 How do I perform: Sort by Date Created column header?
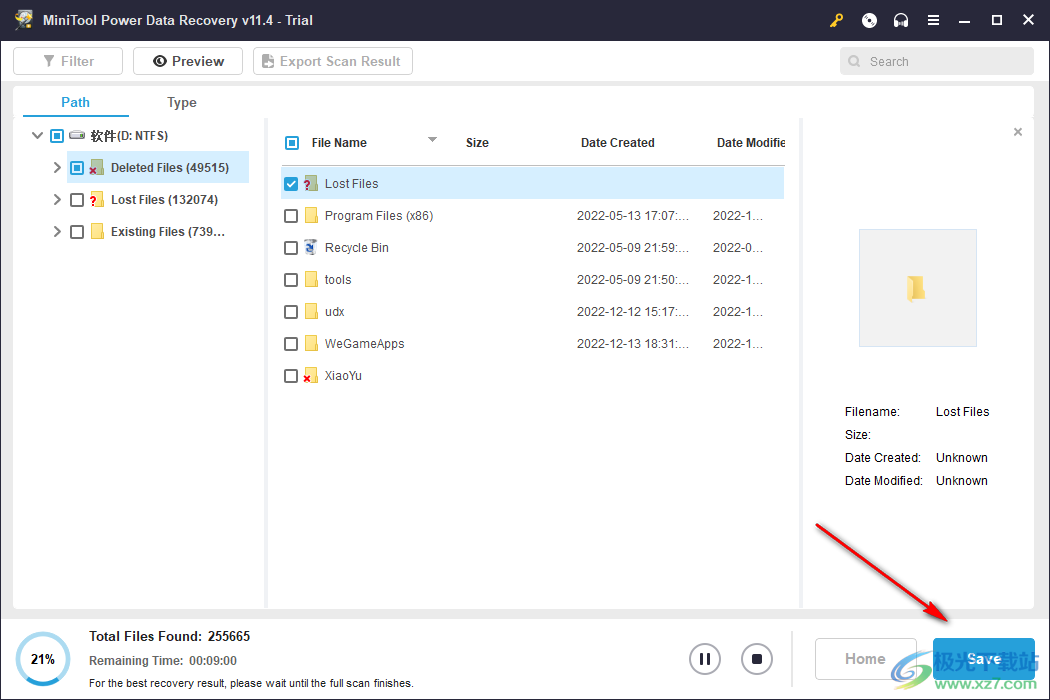tap(617, 143)
